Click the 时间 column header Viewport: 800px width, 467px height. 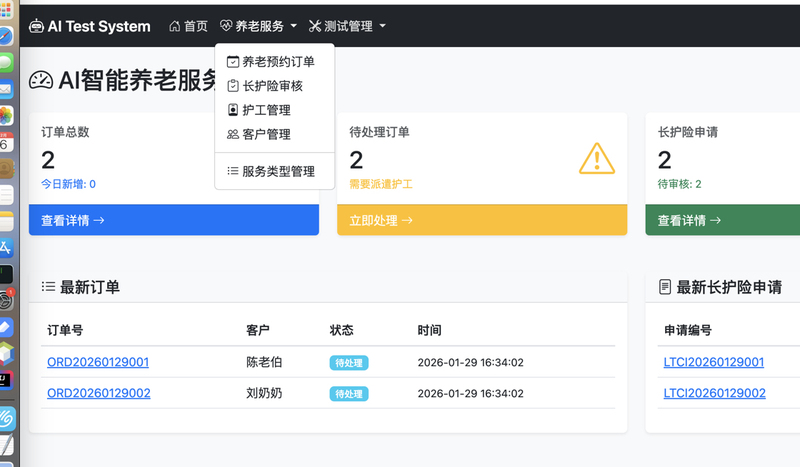[x=429, y=330]
